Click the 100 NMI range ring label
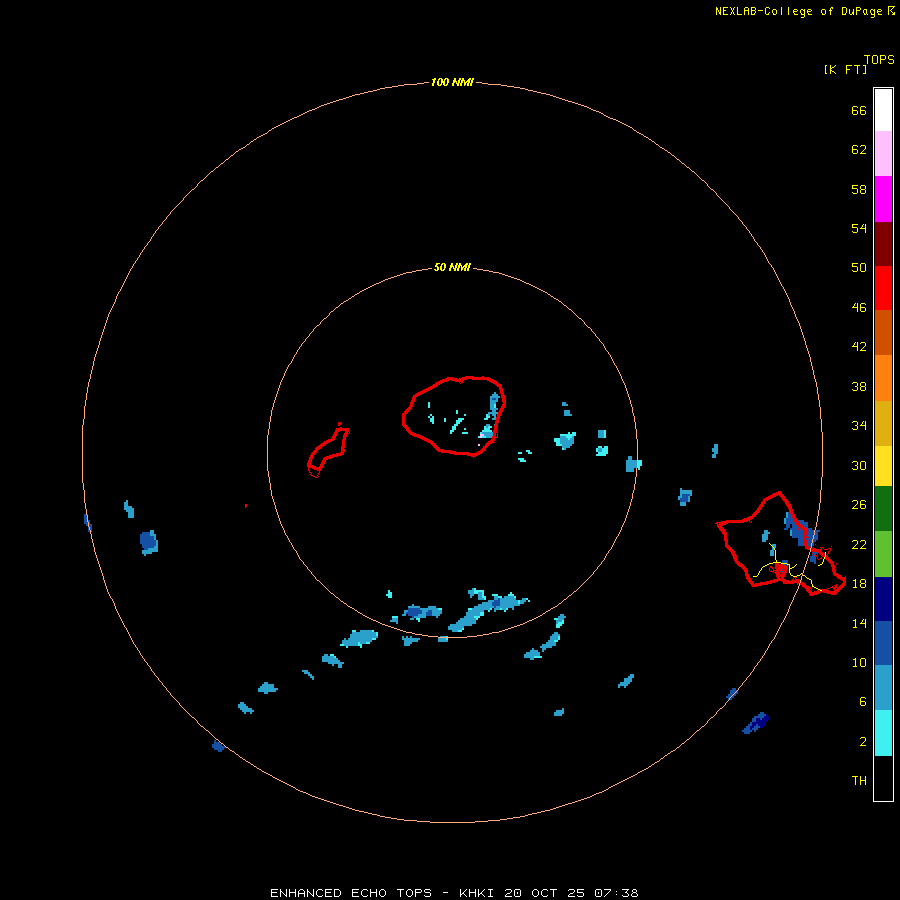Screen dimensions: 900x900 tap(452, 82)
